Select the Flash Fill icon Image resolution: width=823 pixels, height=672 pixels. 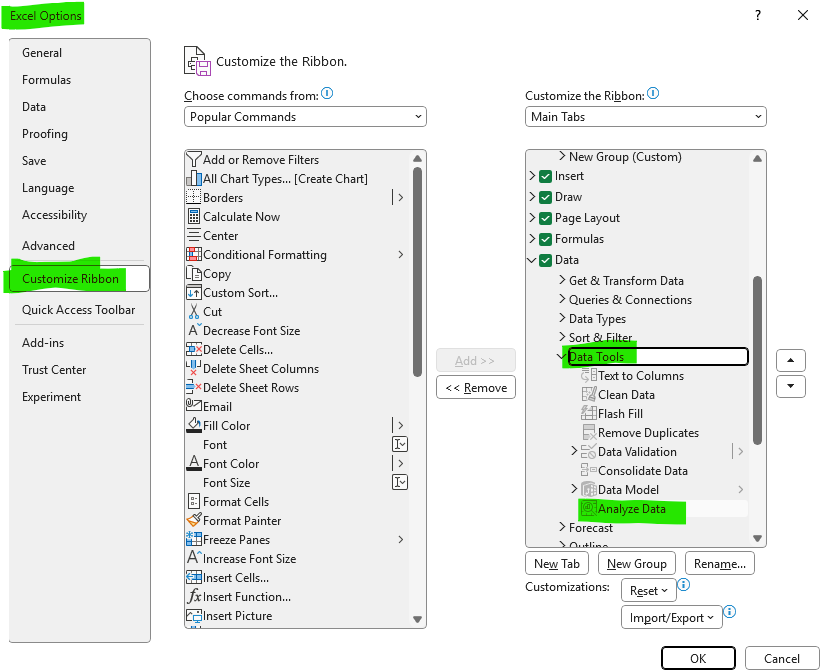tap(588, 413)
